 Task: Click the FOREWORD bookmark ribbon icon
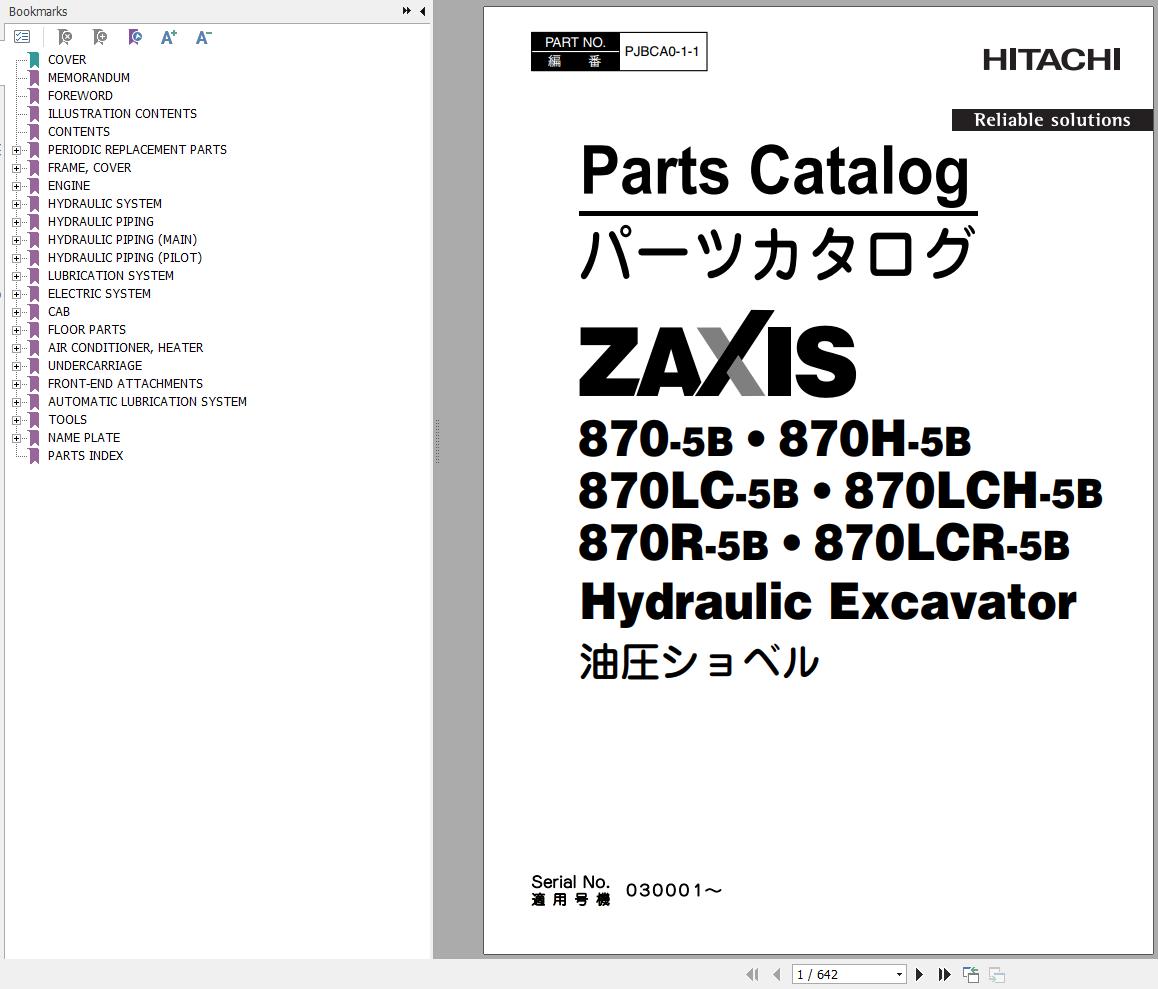point(34,96)
